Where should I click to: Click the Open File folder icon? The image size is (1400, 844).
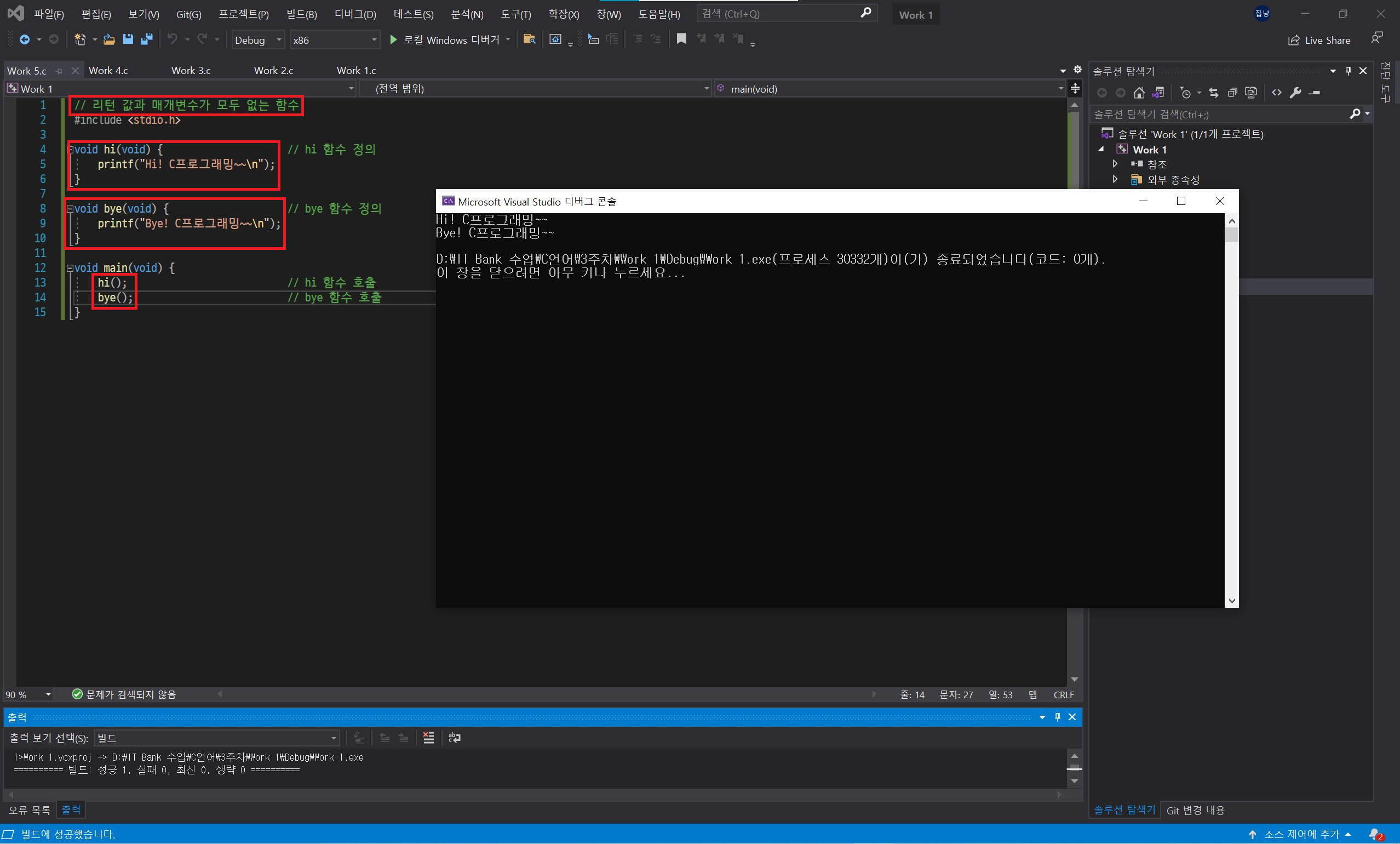pyautogui.click(x=109, y=39)
